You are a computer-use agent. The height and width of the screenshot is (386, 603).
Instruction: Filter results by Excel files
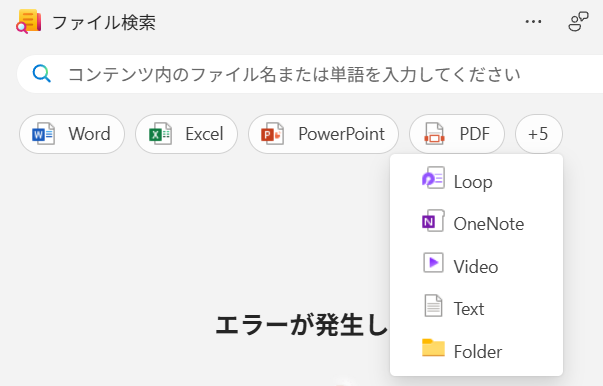tap(186, 134)
